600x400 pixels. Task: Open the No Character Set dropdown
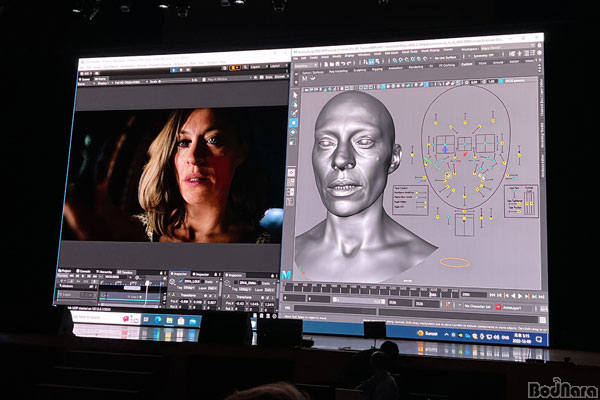click(477, 306)
